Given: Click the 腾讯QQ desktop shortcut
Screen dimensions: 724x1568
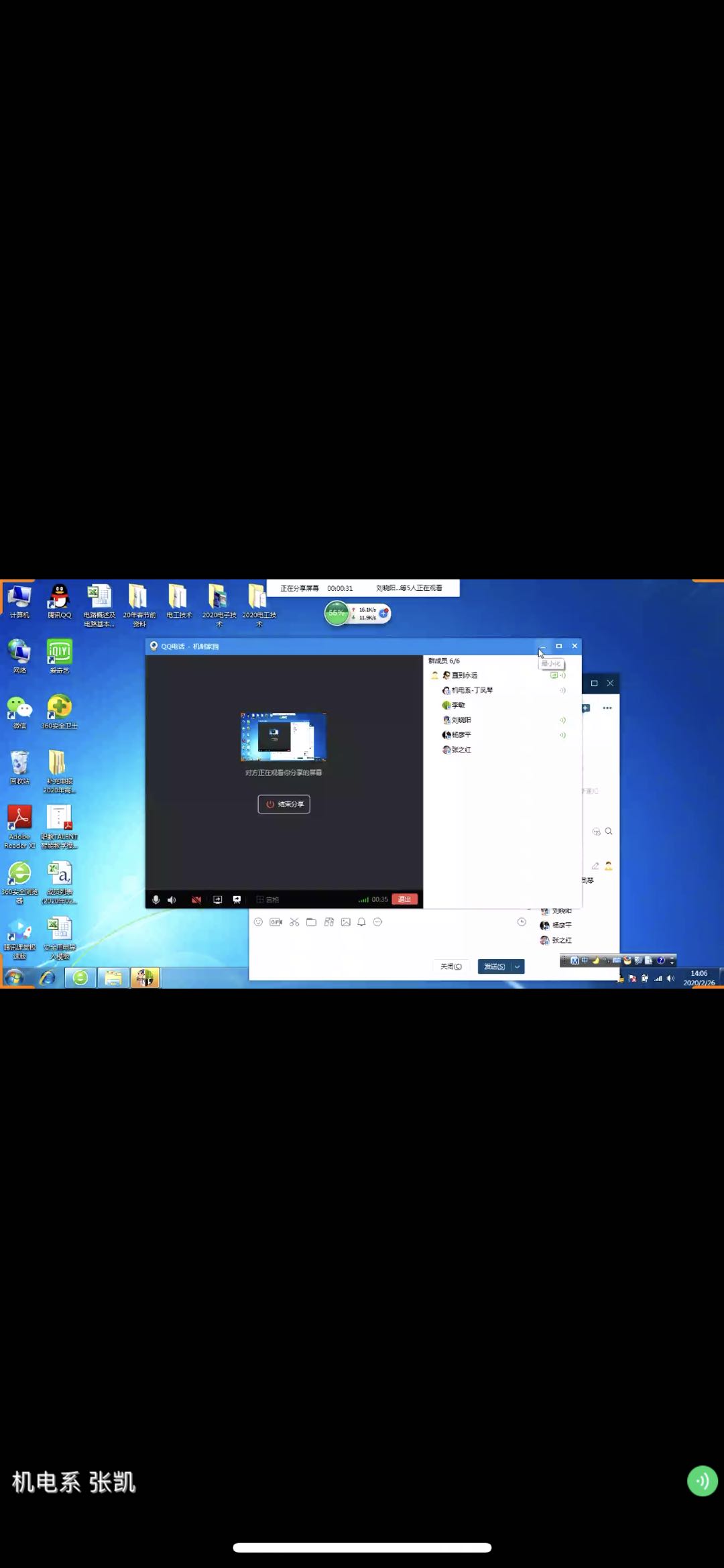Looking at the screenshot, I should tap(59, 600).
